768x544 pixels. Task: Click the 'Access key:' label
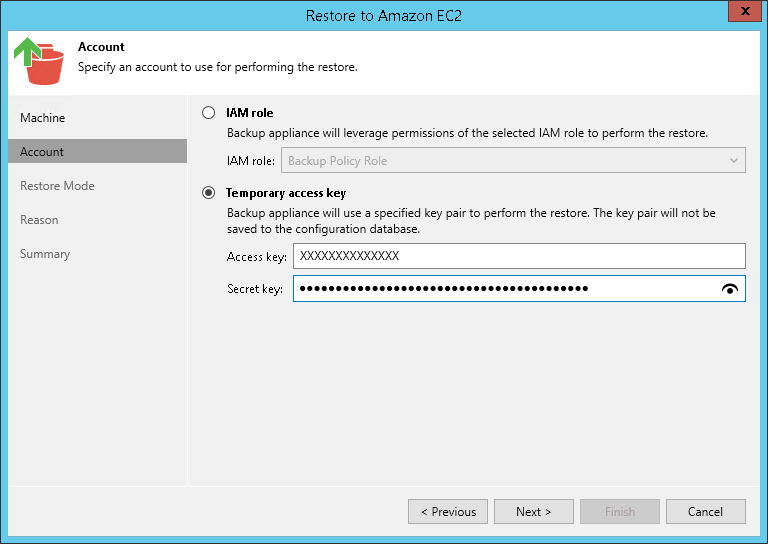(x=257, y=257)
